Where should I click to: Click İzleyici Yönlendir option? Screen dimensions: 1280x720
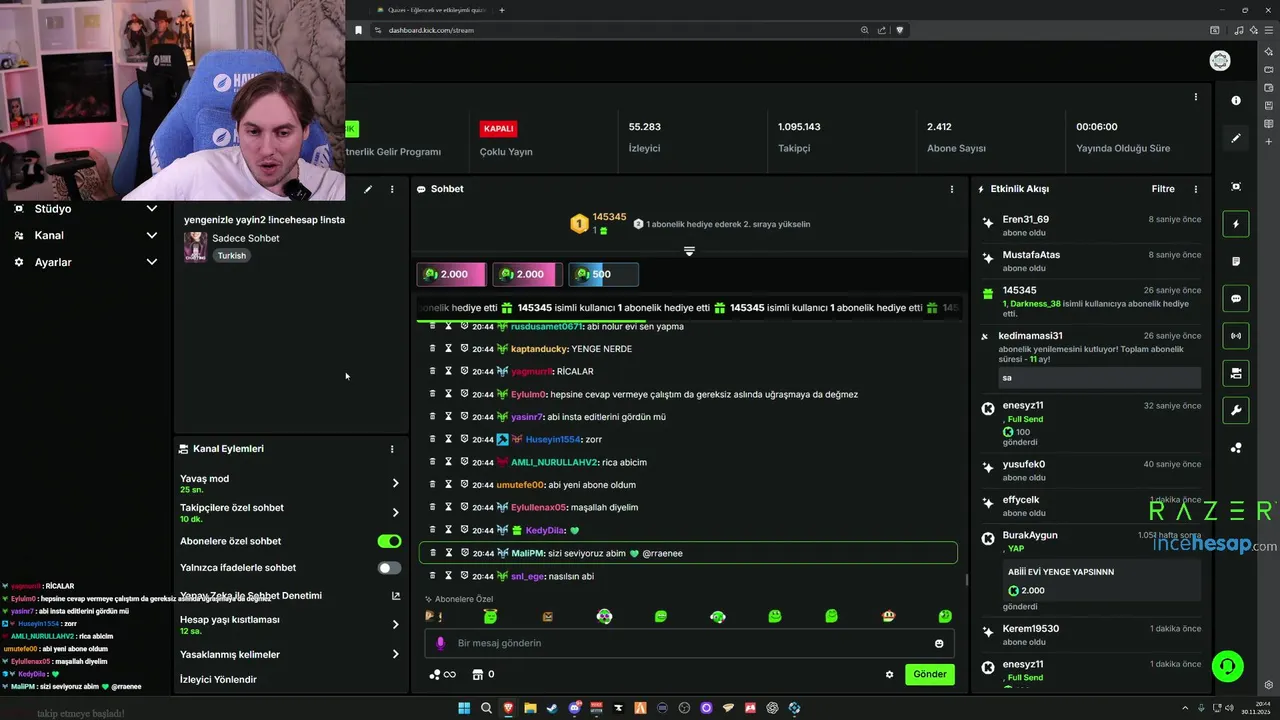(218, 679)
